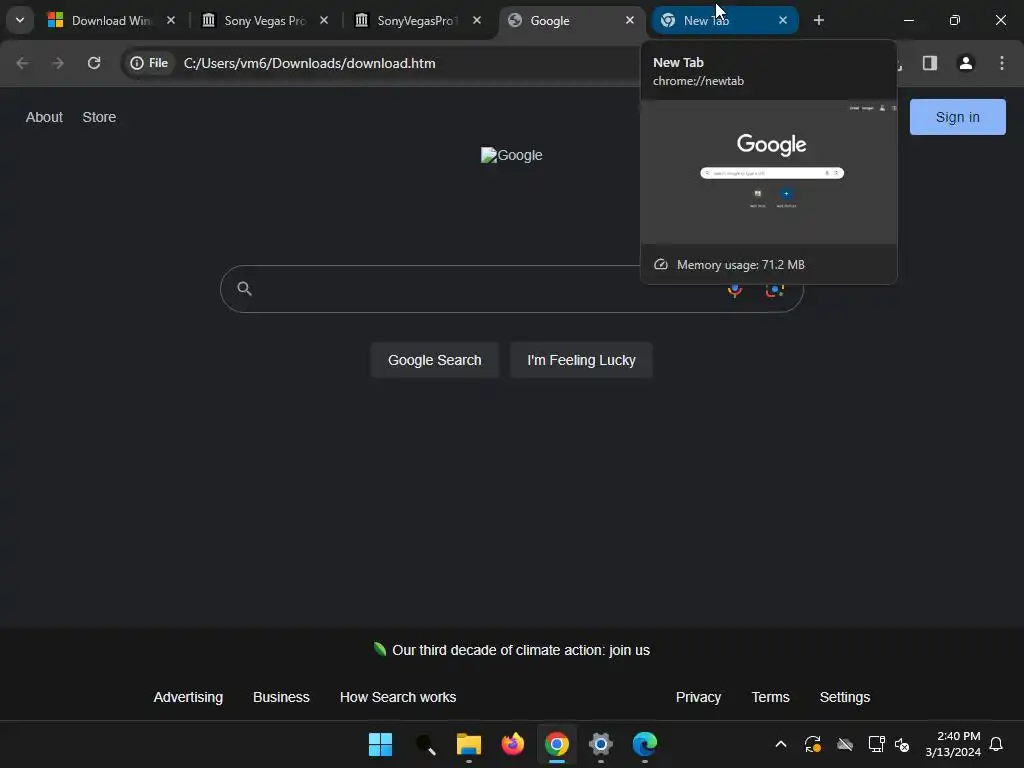Search by image with Lens icon
Viewport: 1024px width, 768px height.
tap(775, 291)
